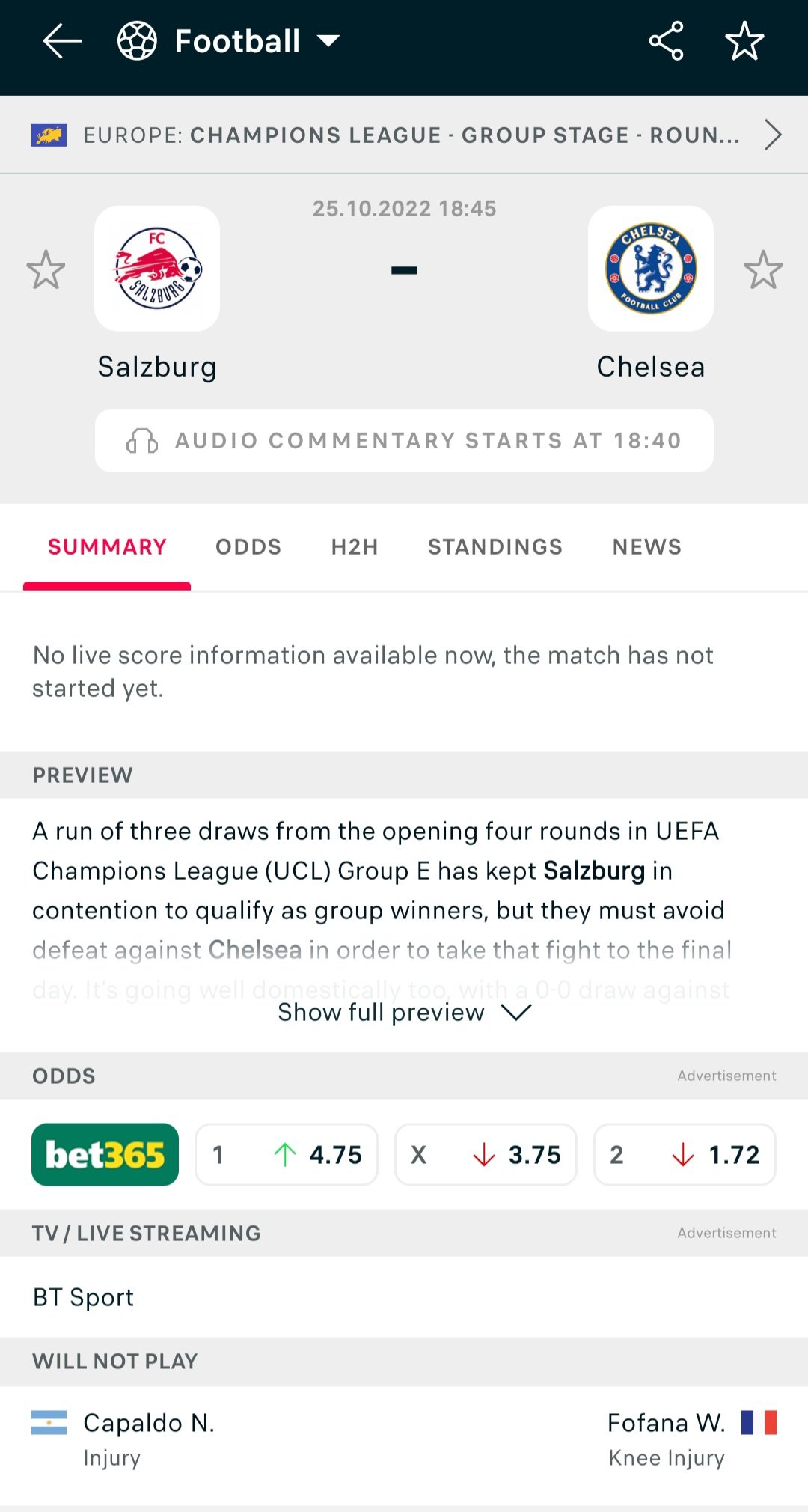Tap the audio commentary headphones icon
The height and width of the screenshot is (1512, 808).
pos(142,441)
